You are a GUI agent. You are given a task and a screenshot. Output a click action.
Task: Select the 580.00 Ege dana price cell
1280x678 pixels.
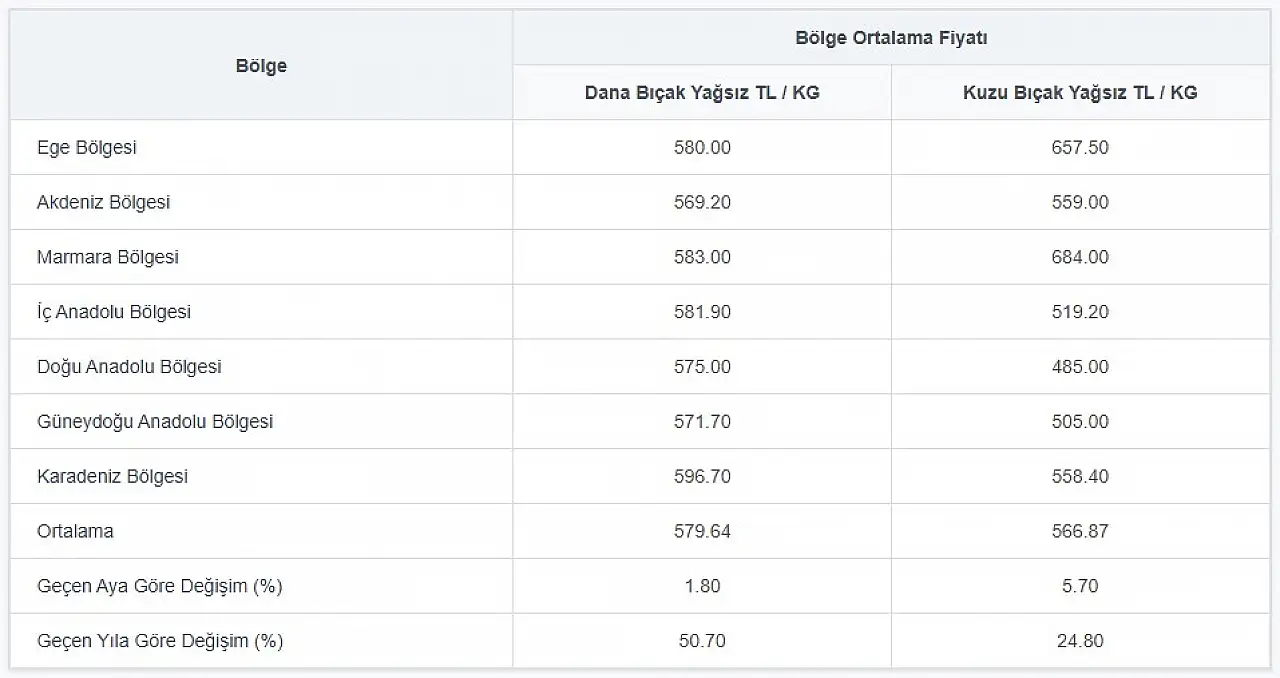[x=702, y=148]
